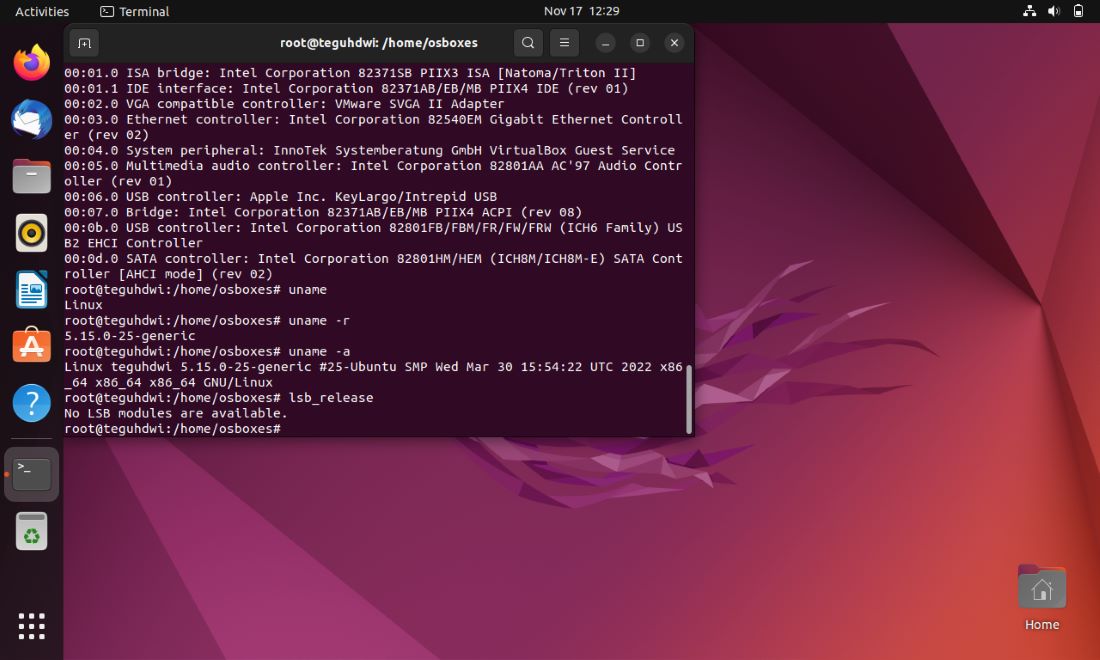Click 'No LSB modules are available.' text
The width and height of the screenshot is (1100, 660).
pos(176,413)
